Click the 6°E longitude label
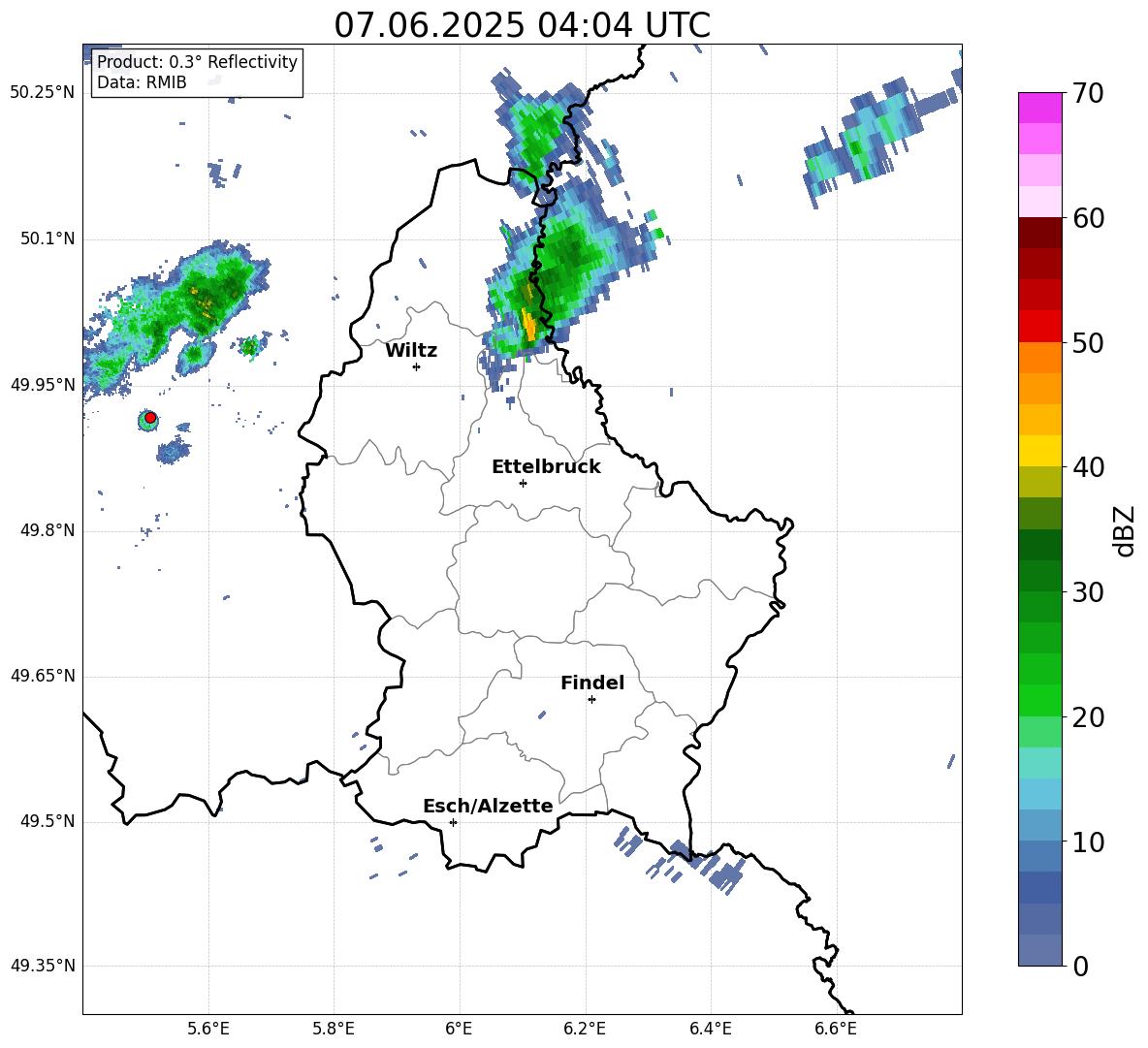This screenshot has width=1148, height=1048. [x=459, y=1029]
